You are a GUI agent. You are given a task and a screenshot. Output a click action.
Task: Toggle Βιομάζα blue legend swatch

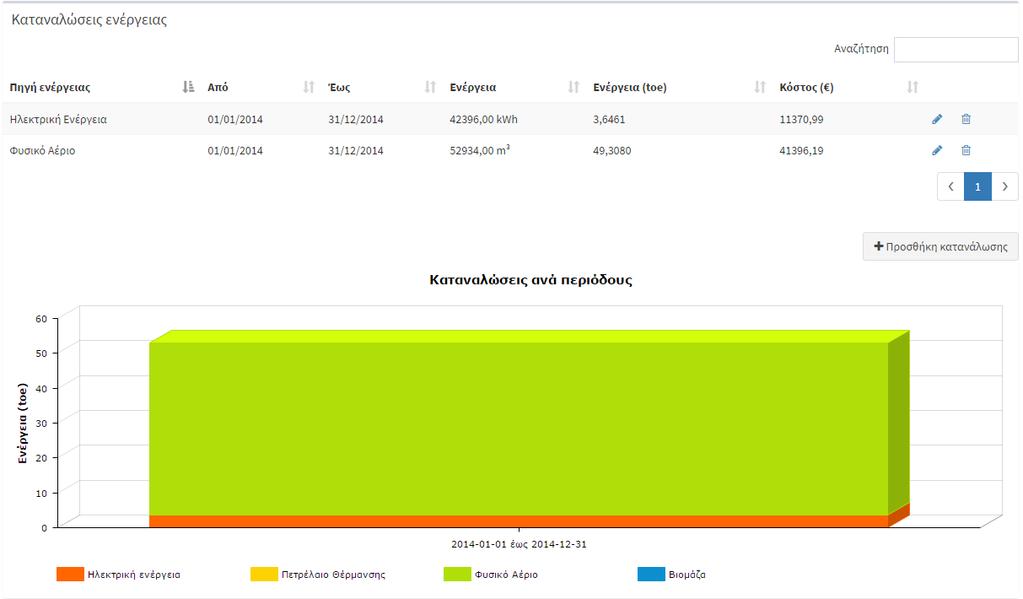tap(650, 574)
